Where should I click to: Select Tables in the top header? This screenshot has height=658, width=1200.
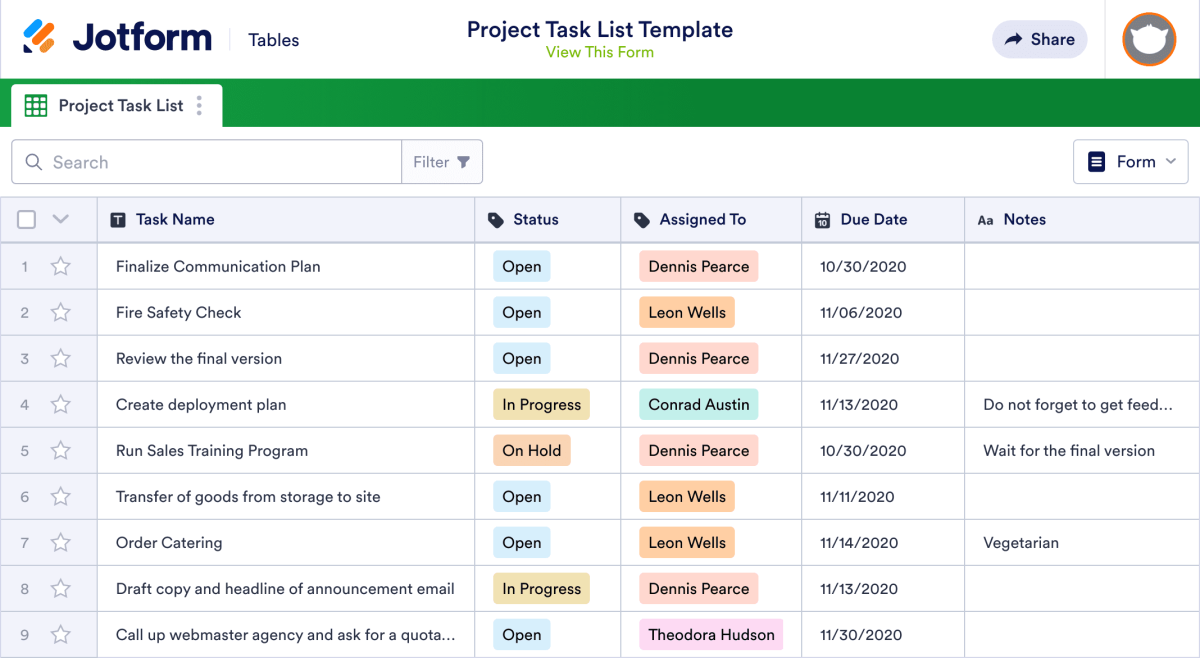tap(273, 40)
